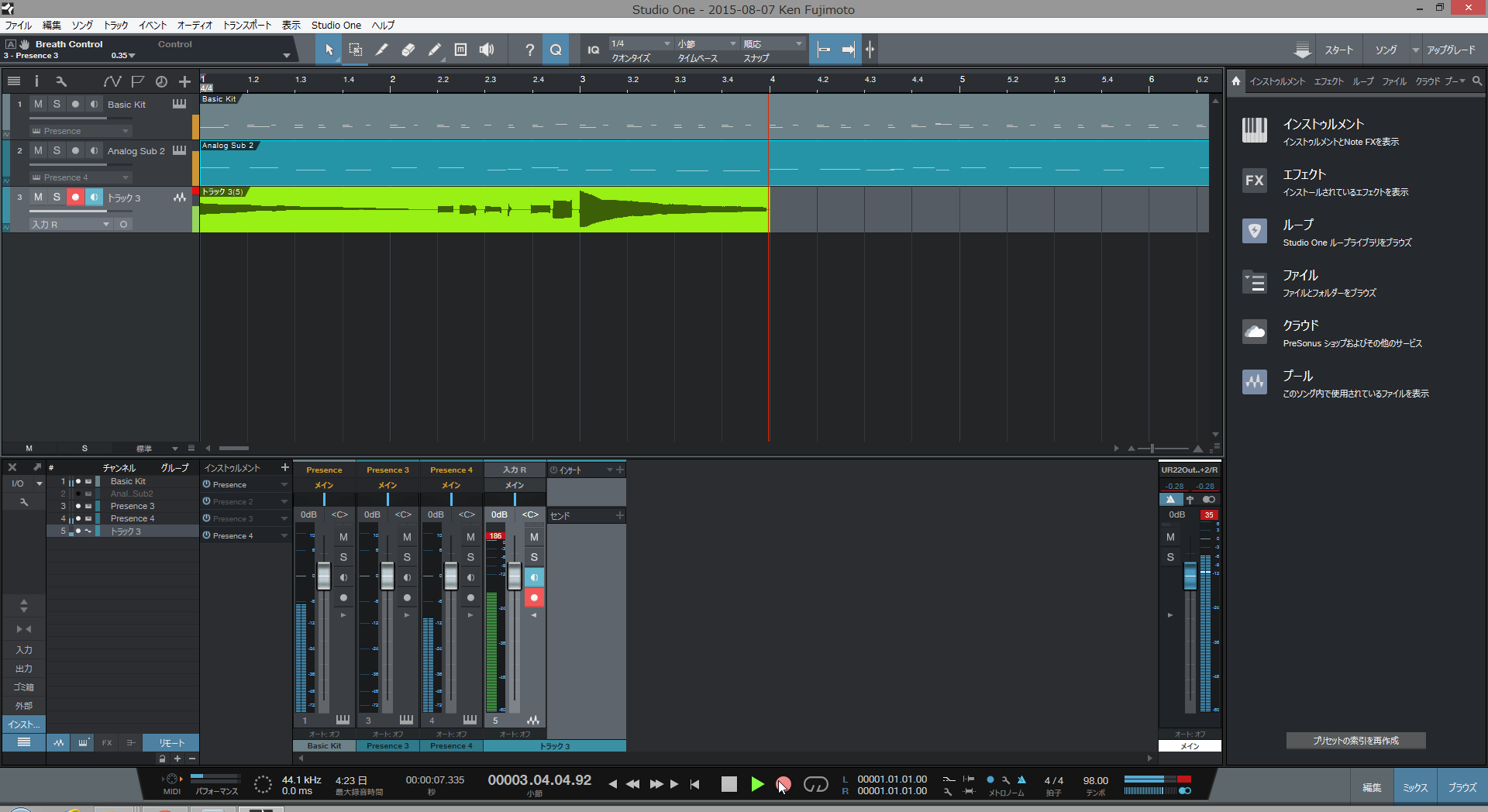Viewport: 1488px width, 812px height.
Task: Open the トランスポート menu
Action: [x=247, y=25]
